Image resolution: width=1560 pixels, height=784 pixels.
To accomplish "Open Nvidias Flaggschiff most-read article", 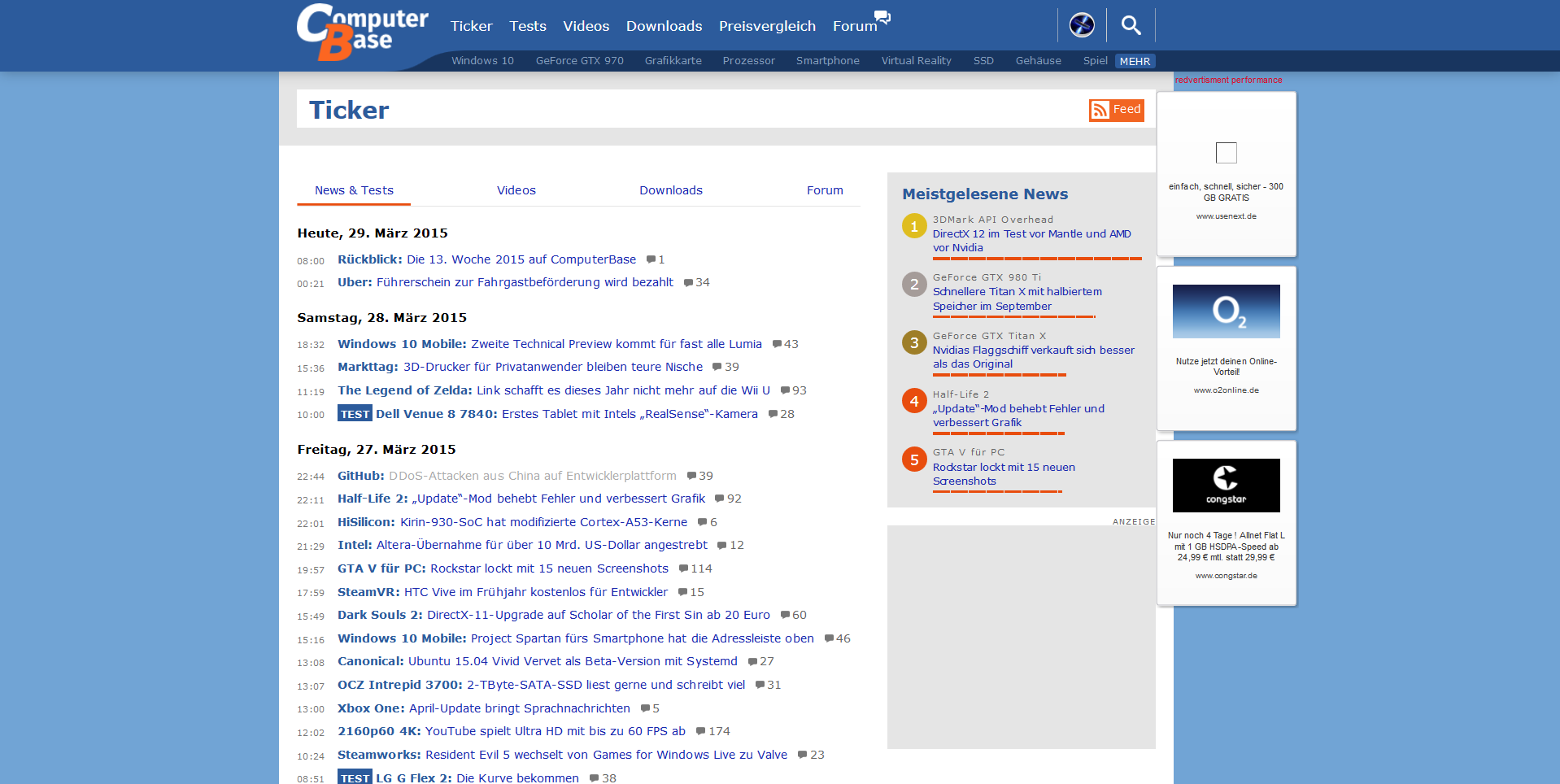I will pyautogui.click(x=1034, y=357).
